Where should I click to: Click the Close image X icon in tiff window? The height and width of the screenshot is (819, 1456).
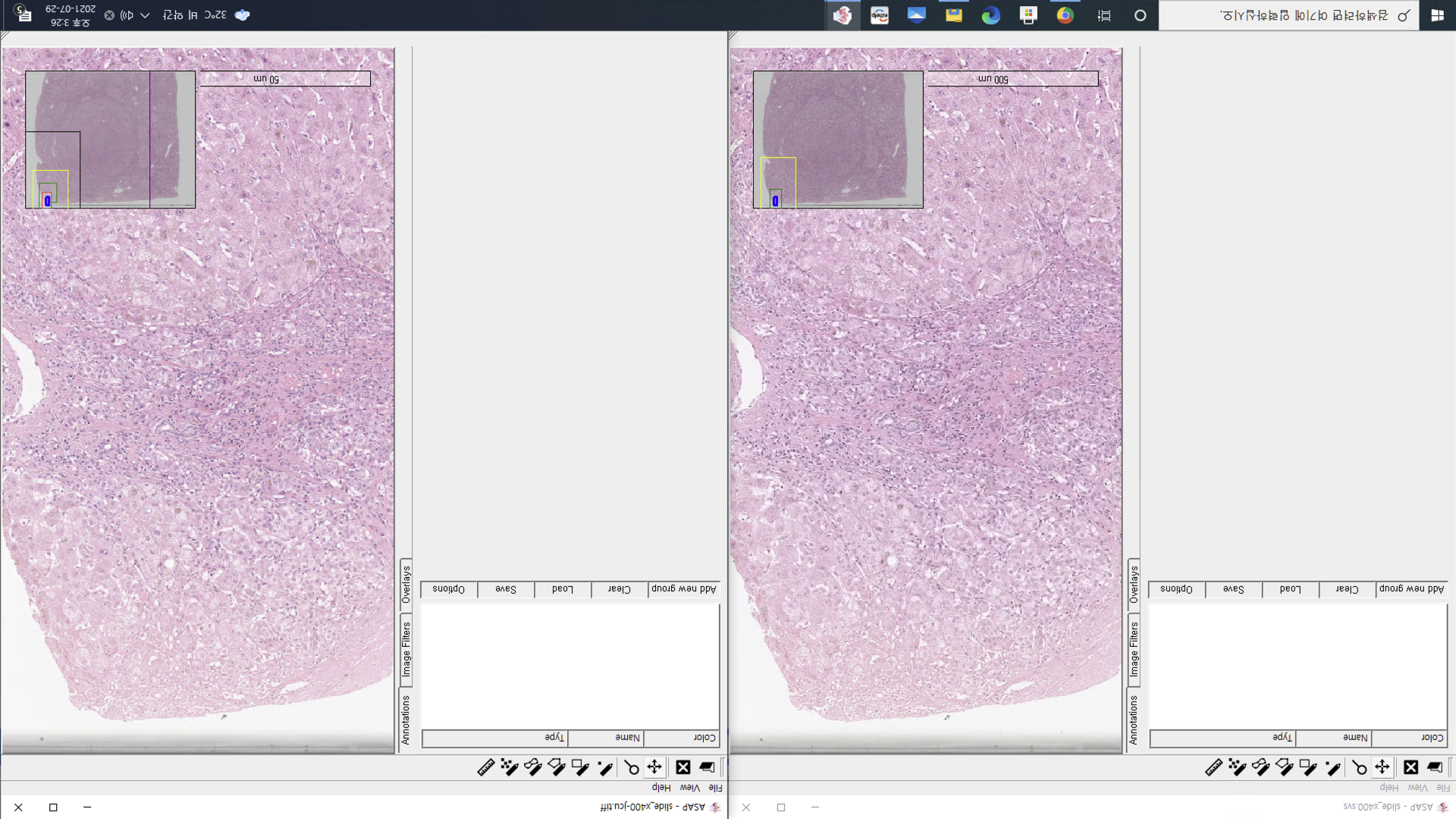[x=682, y=767]
